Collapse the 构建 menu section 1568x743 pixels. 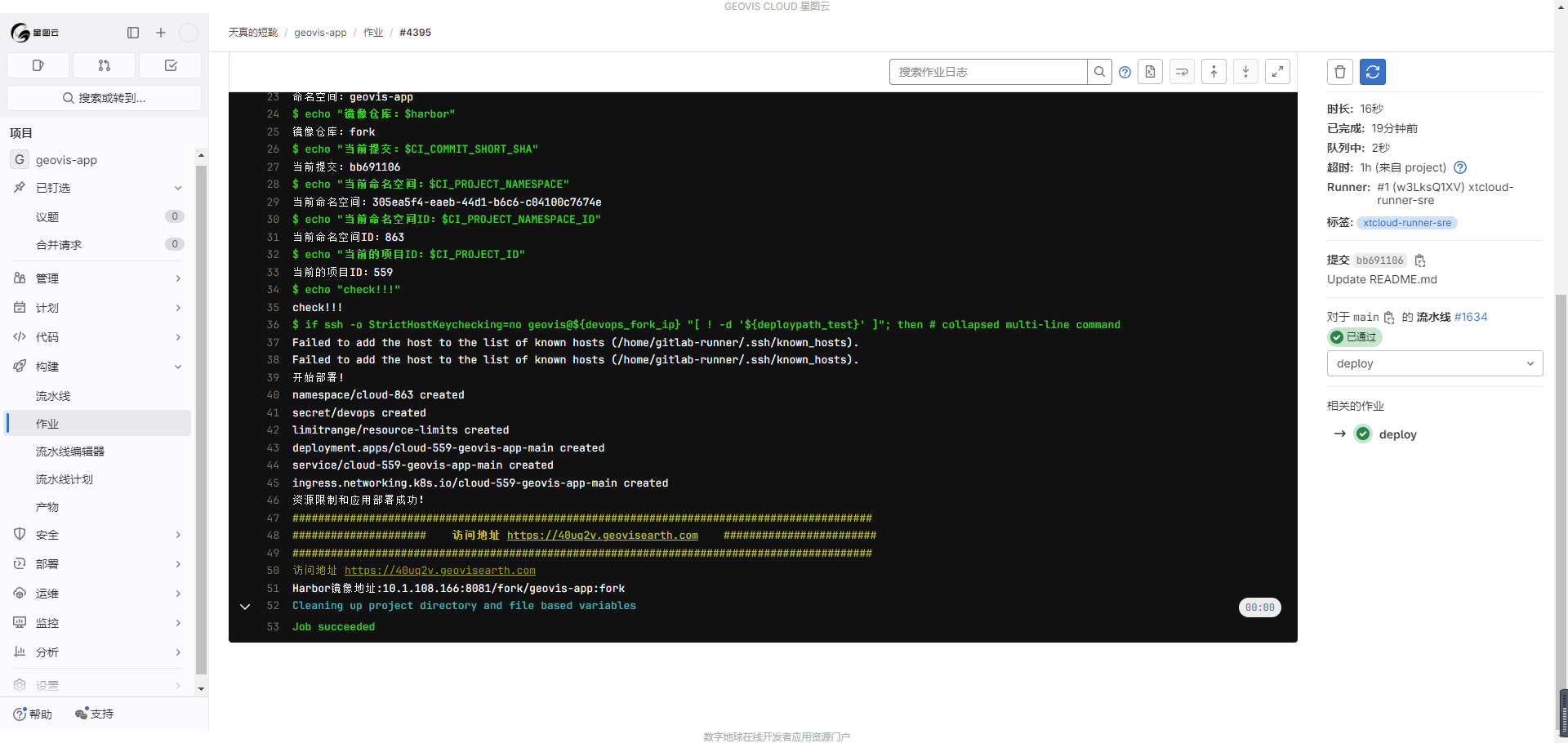click(178, 367)
